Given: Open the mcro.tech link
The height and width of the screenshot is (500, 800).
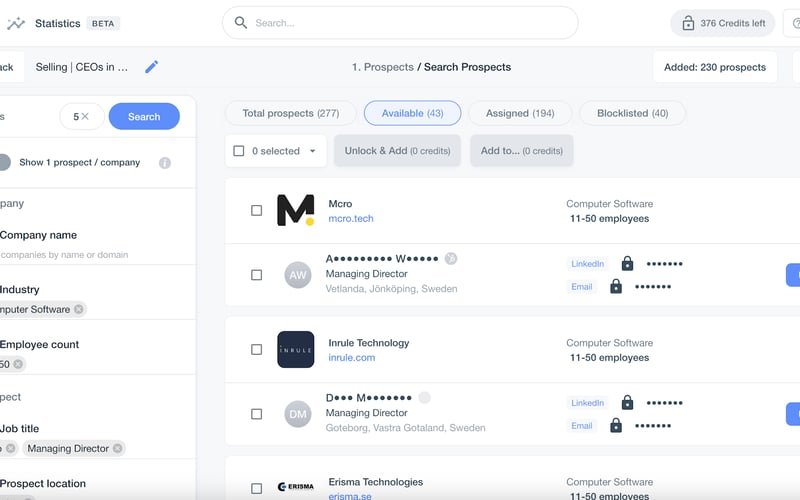Looking at the screenshot, I should tap(351, 218).
